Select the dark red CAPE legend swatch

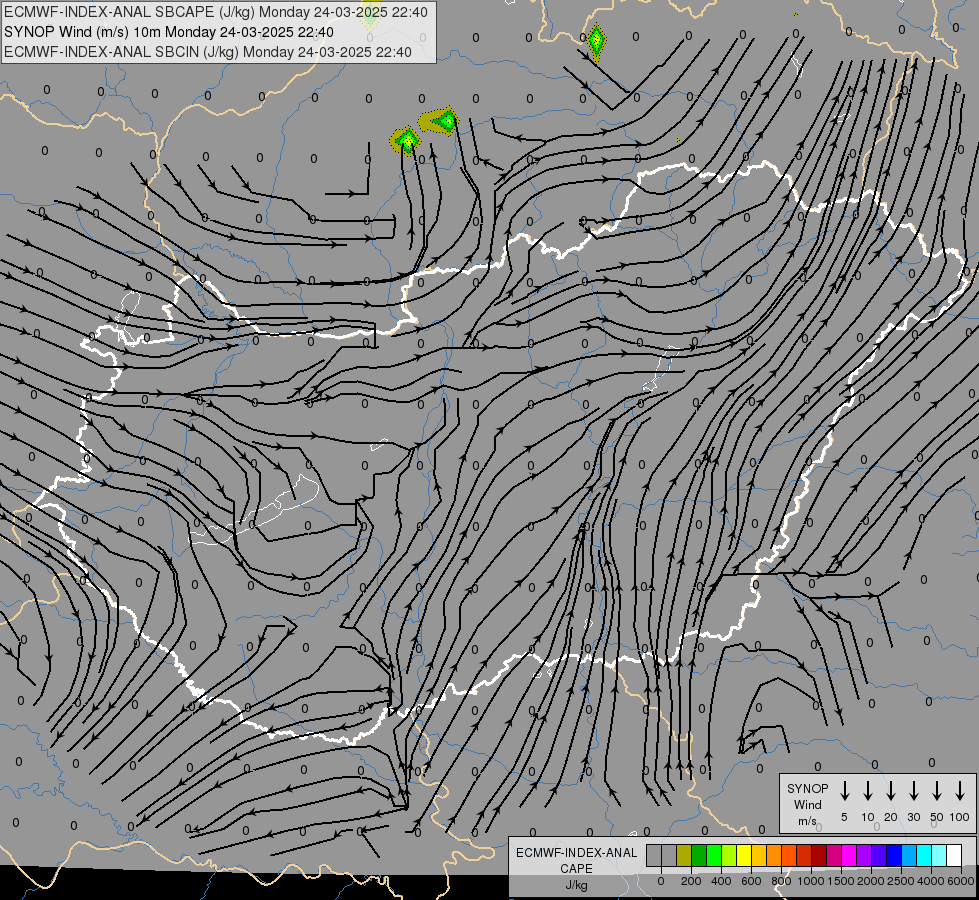pos(819,856)
